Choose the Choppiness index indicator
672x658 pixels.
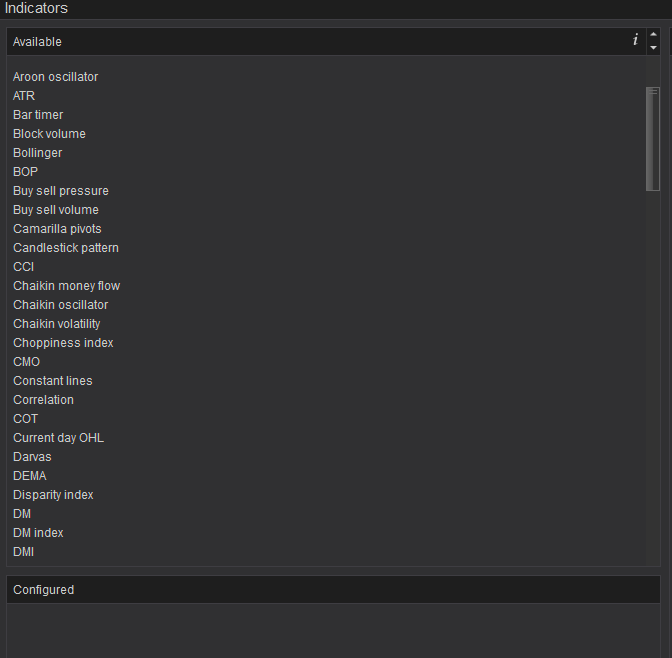pos(63,343)
